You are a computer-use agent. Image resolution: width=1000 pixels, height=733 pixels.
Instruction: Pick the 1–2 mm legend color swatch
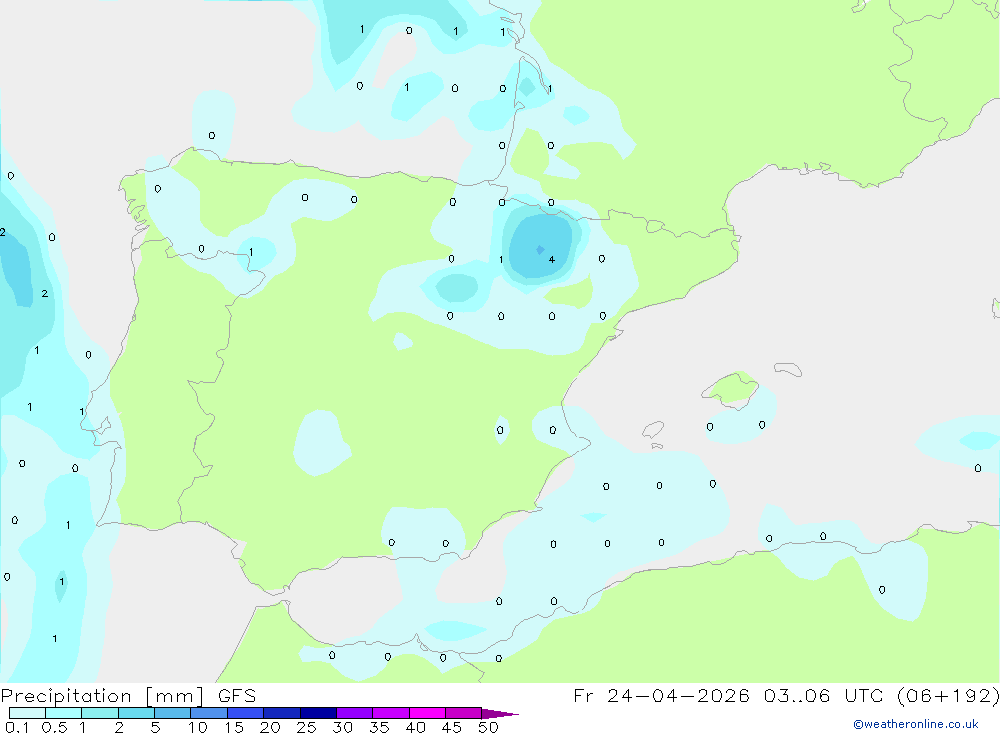[x=99, y=713]
